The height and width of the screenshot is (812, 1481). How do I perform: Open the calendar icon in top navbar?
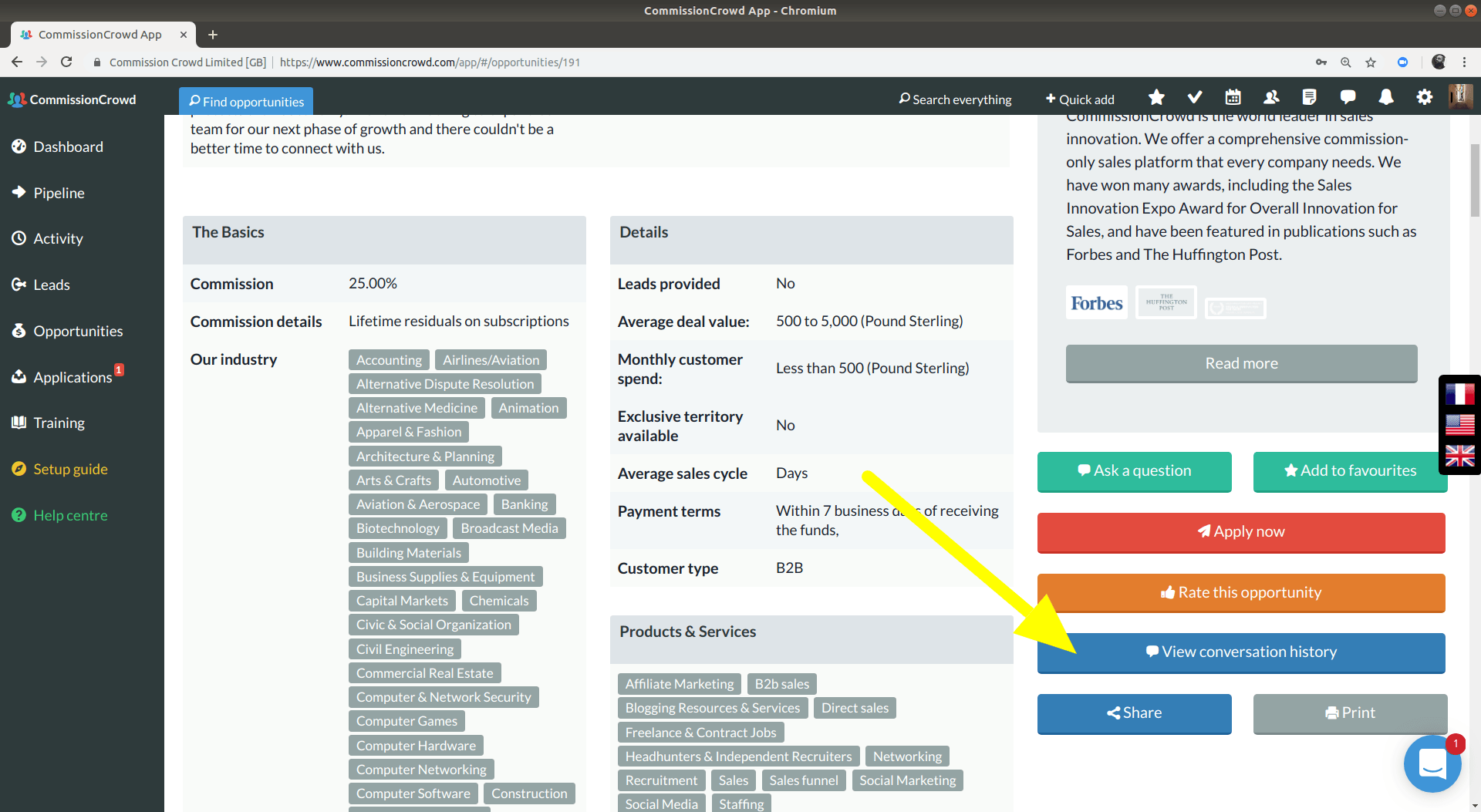click(x=1233, y=98)
